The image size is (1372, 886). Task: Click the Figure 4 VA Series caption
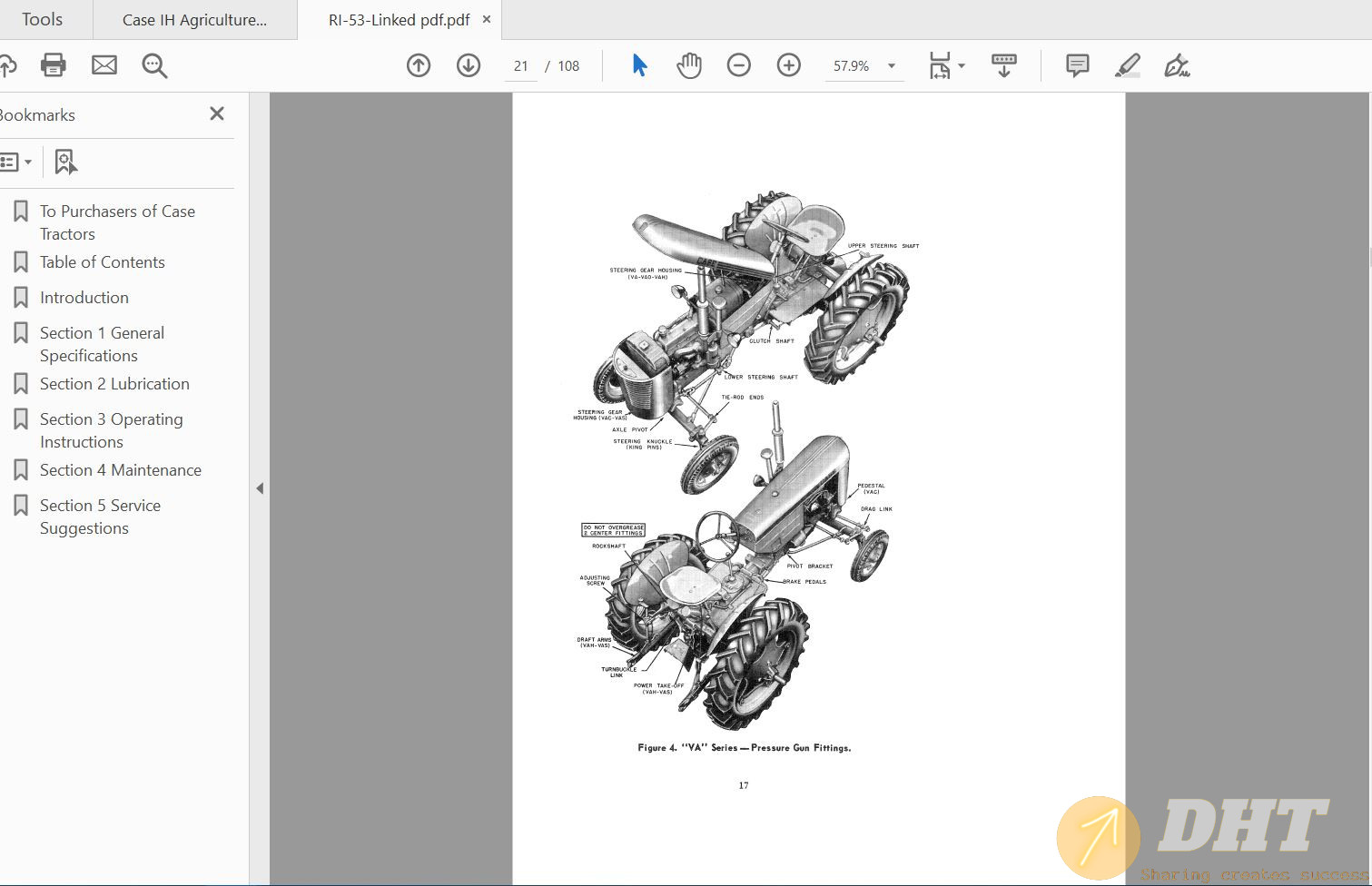pos(745,748)
